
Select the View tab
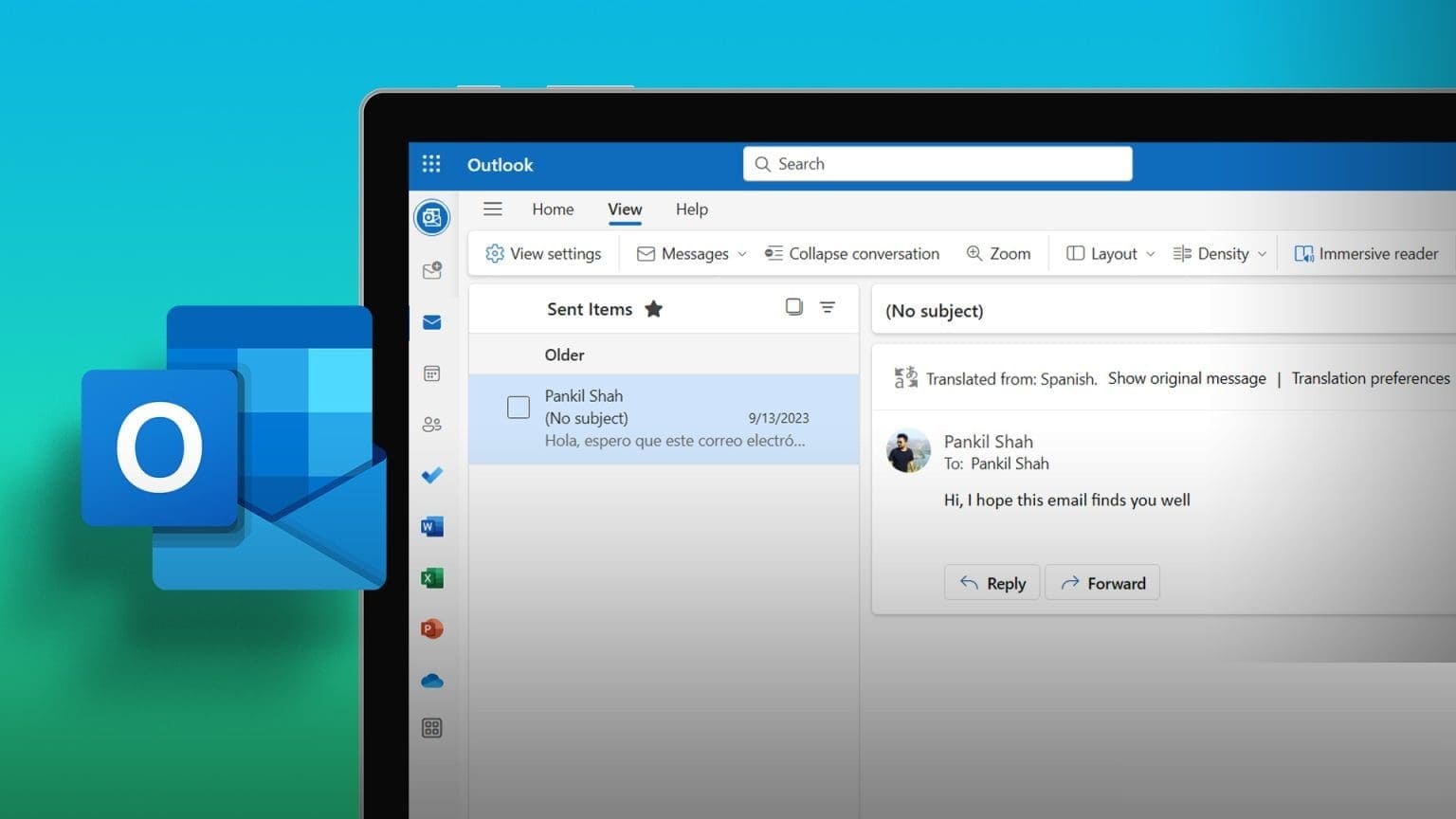click(625, 209)
